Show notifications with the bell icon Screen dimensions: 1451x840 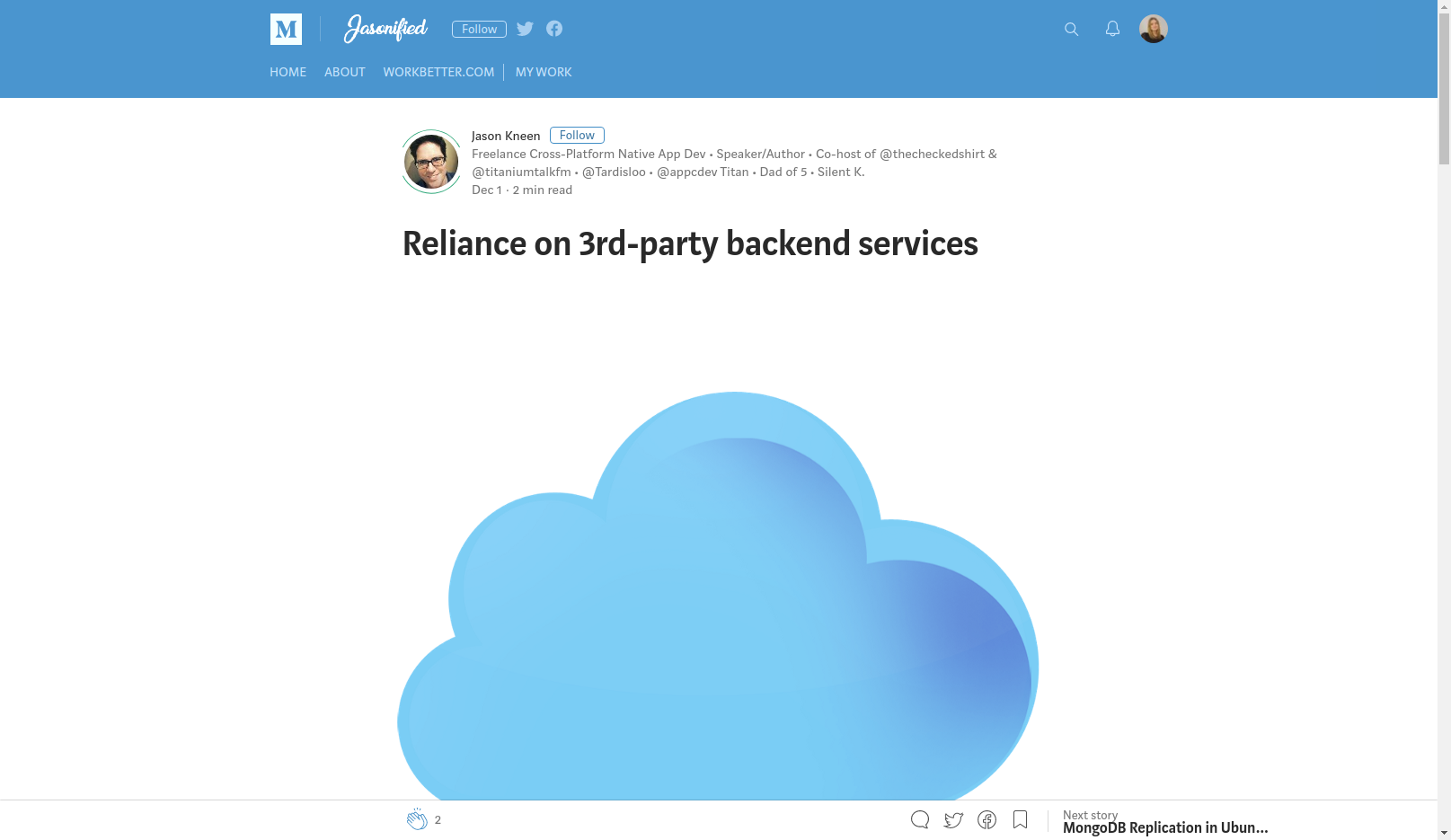(x=1112, y=29)
